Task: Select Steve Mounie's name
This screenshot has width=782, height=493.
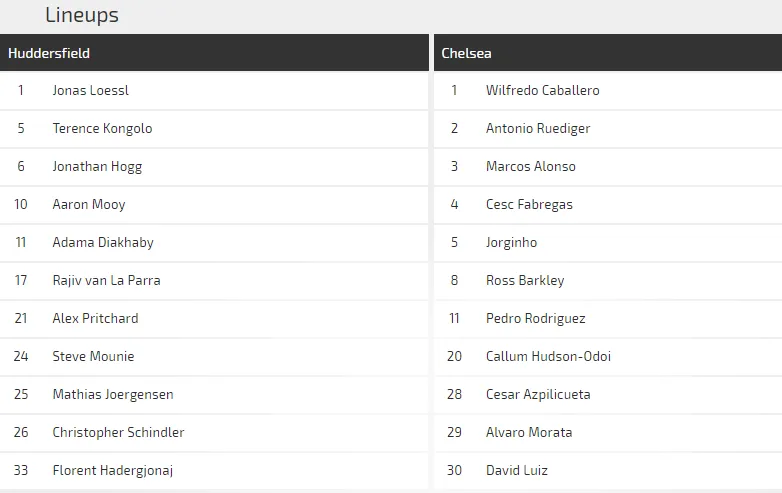Action: coord(93,356)
